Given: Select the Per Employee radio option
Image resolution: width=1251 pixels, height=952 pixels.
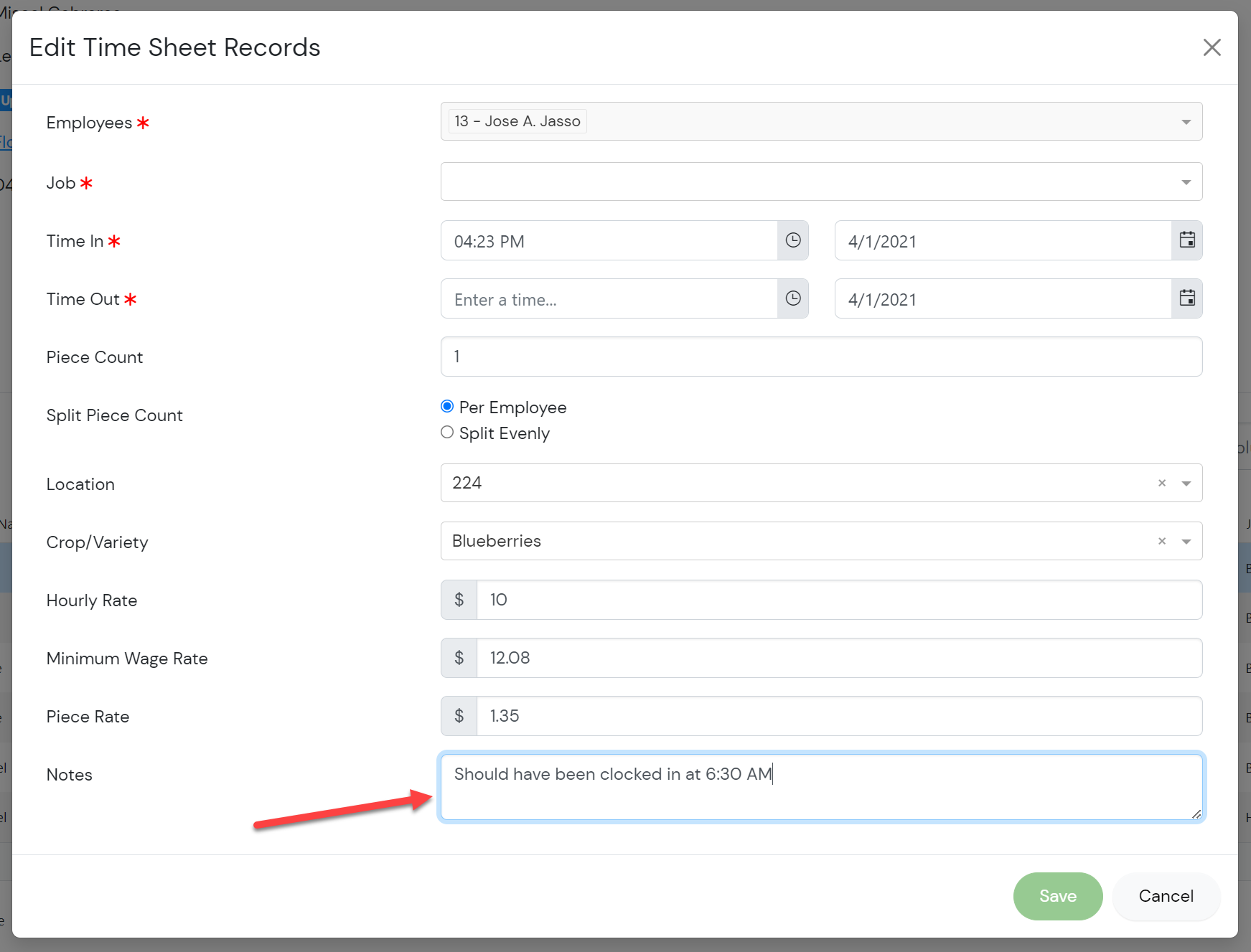Looking at the screenshot, I should point(447,407).
